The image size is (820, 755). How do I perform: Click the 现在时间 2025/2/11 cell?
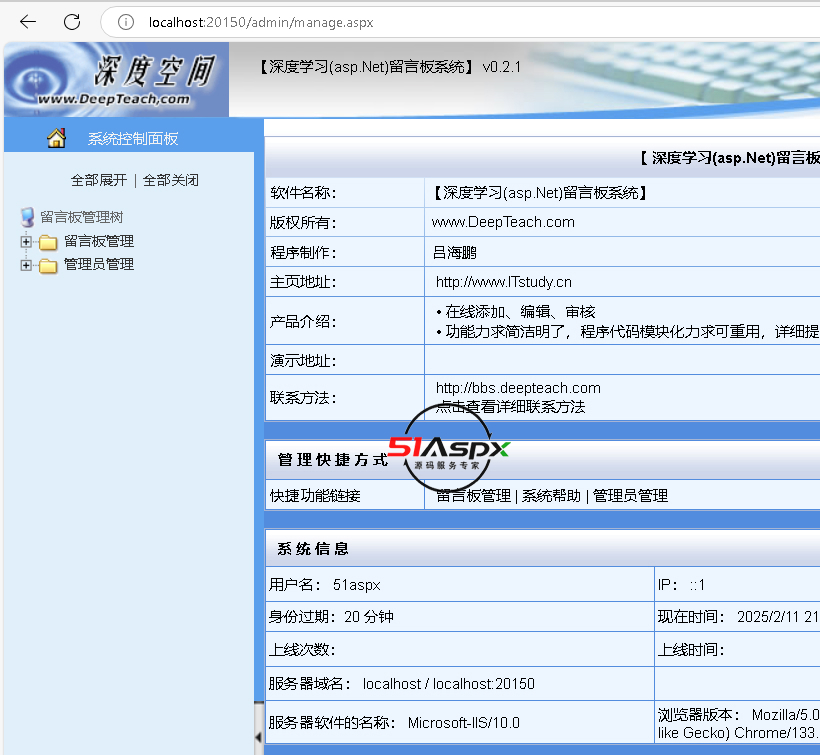coord(737,617)
